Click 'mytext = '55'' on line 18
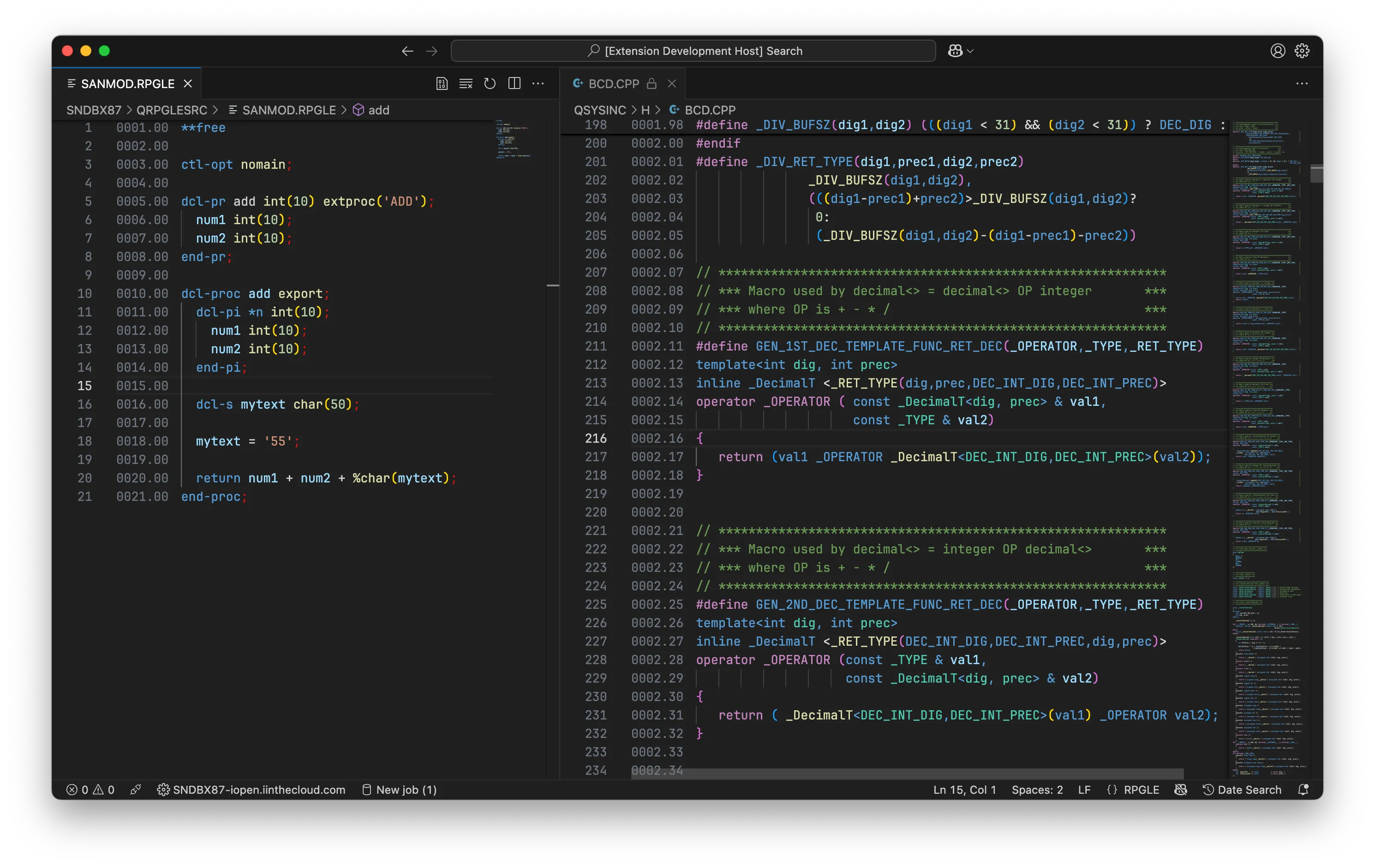Screen dimensions: 1375x868 (x=247, y=441)
